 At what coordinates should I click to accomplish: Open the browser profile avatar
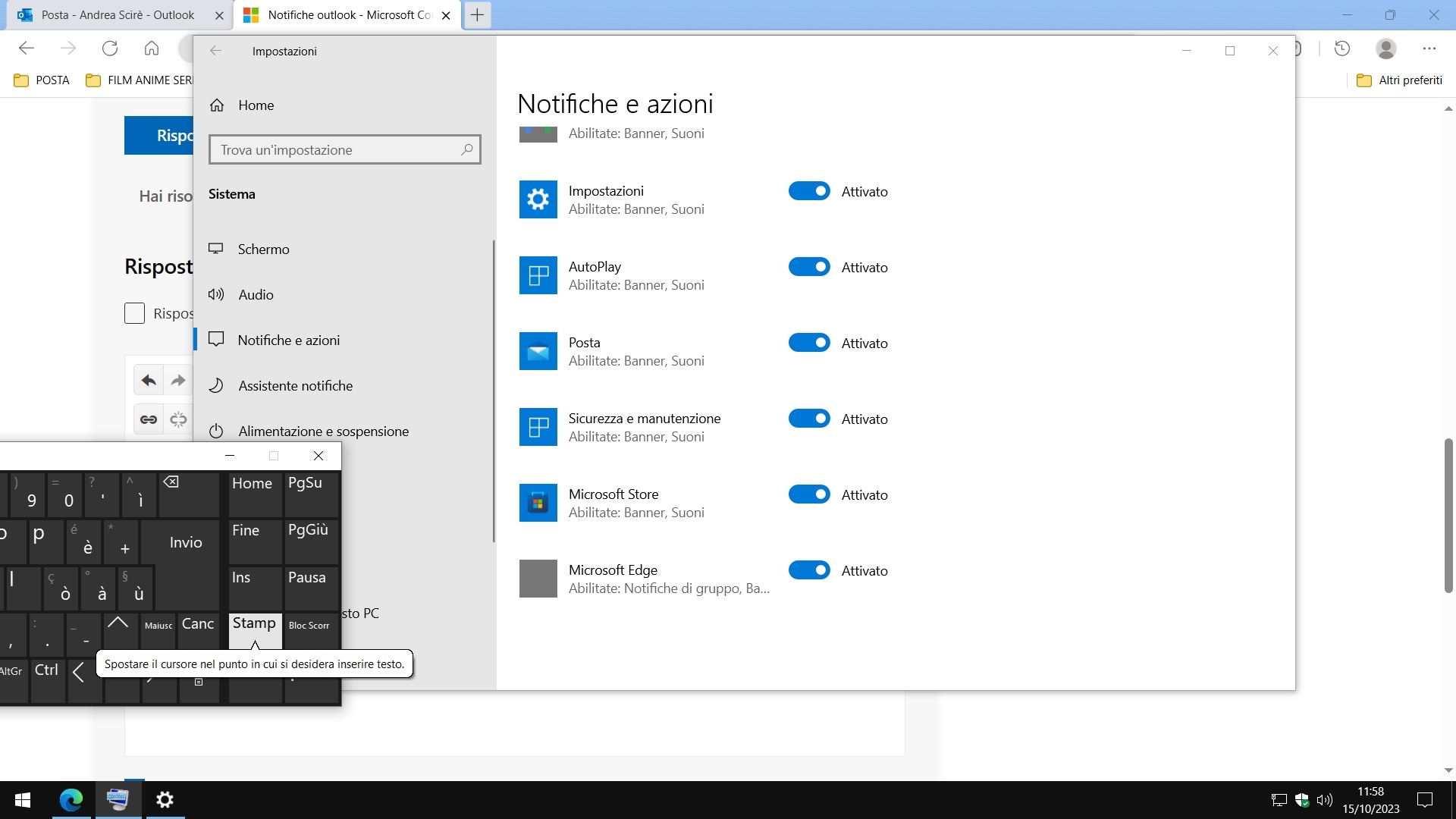click(x=1386, y=49)
